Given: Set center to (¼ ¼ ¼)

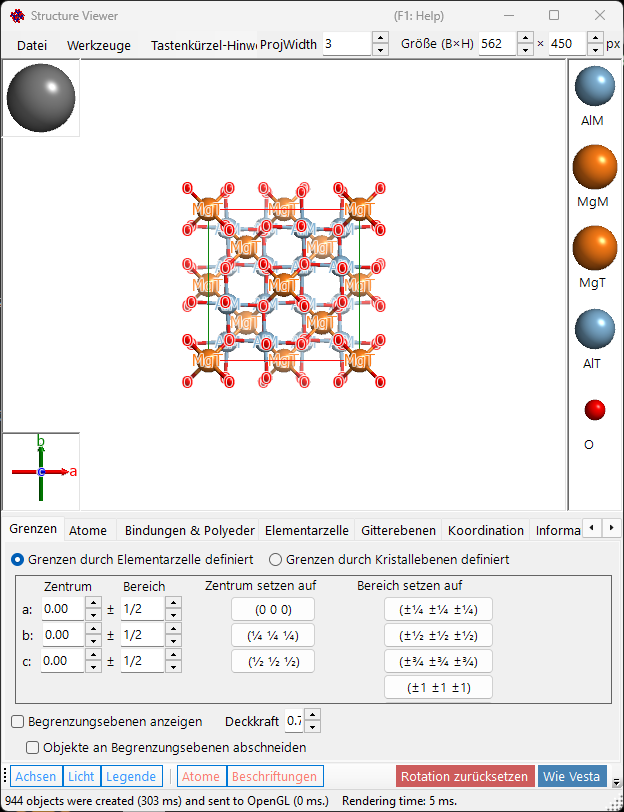Looking at the screenshot, I should [273, 635].
